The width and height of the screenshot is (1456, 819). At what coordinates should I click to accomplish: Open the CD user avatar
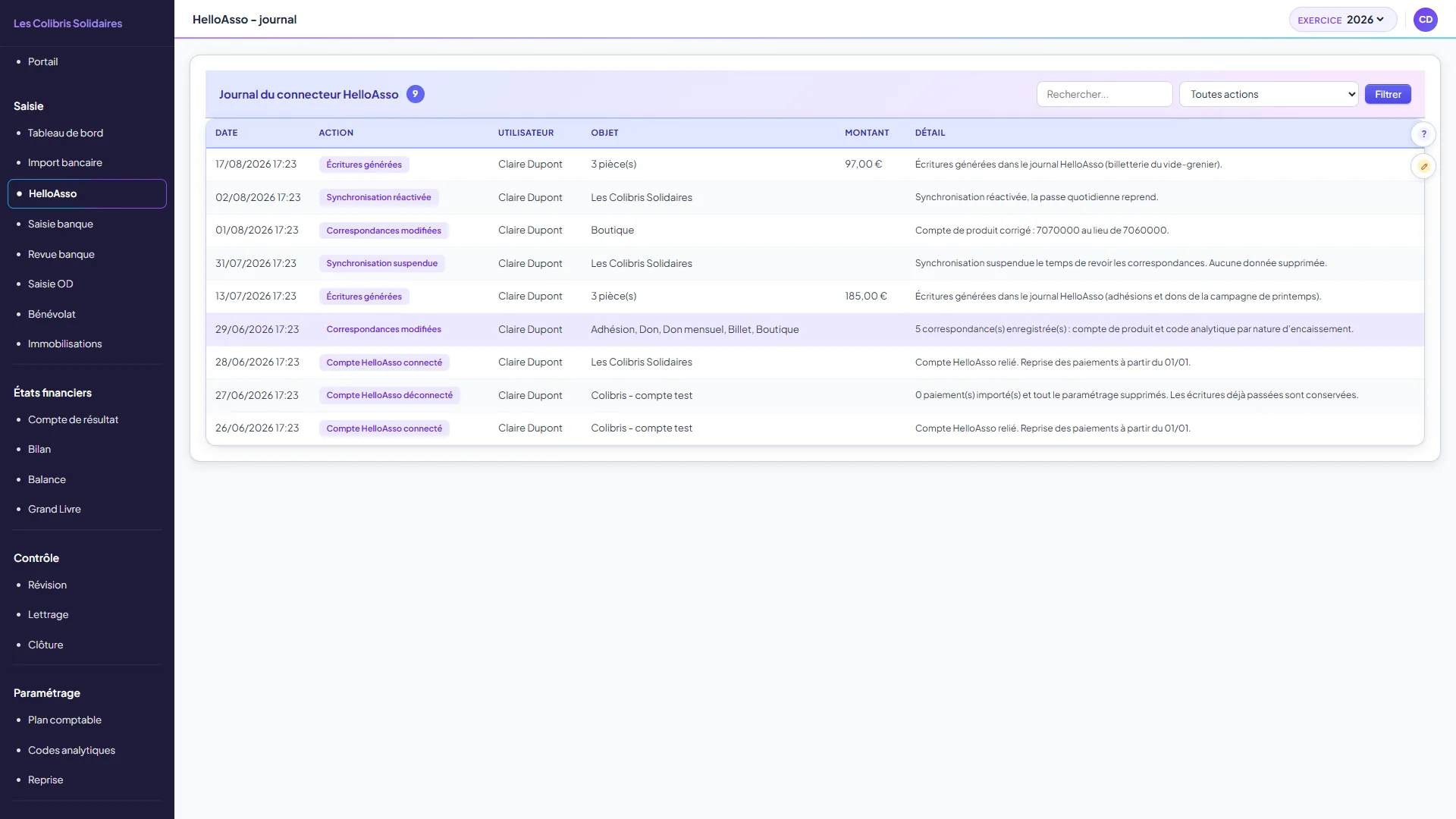tap(1426, 20)
